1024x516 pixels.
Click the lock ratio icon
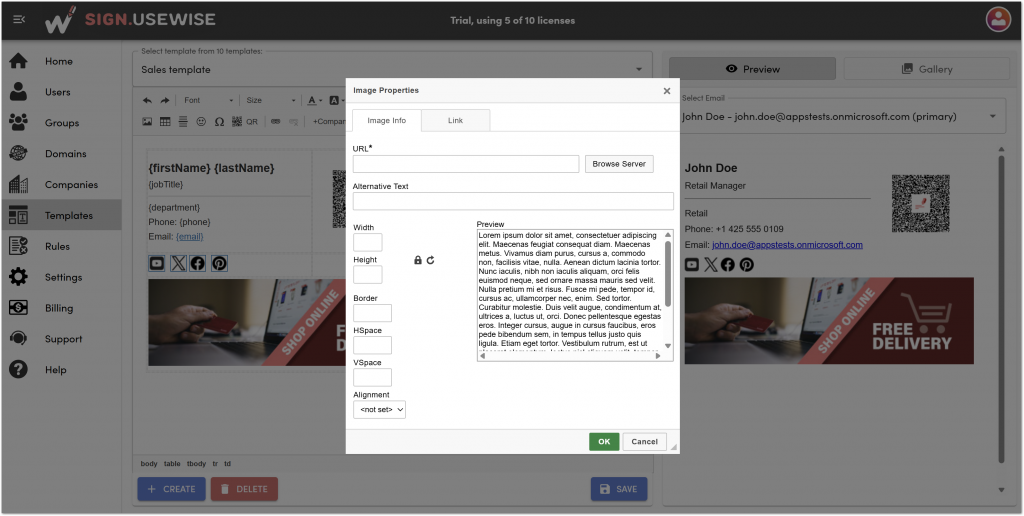[x=418, y=260]
